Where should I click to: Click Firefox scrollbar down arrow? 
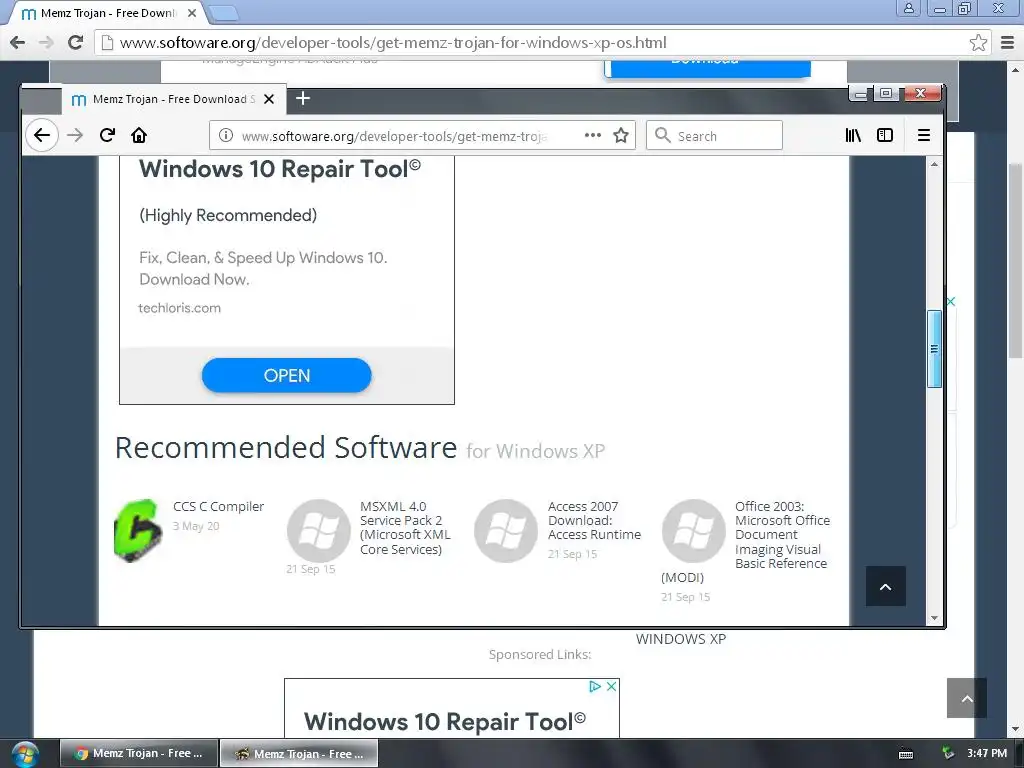point(934,618)
